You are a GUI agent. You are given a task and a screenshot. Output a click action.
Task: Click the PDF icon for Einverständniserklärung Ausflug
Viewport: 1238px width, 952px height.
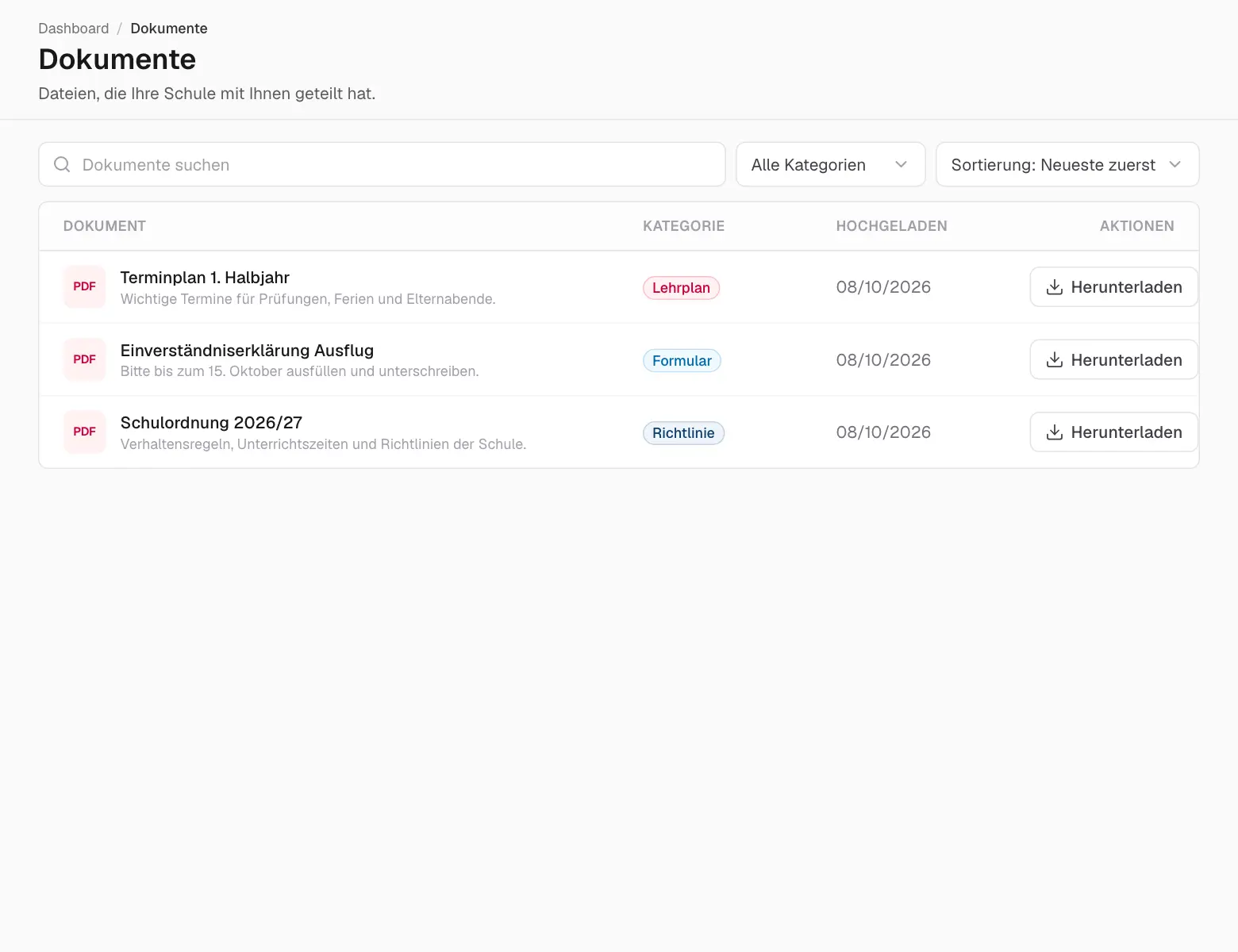pyautogui.click(x=84, y=359)
